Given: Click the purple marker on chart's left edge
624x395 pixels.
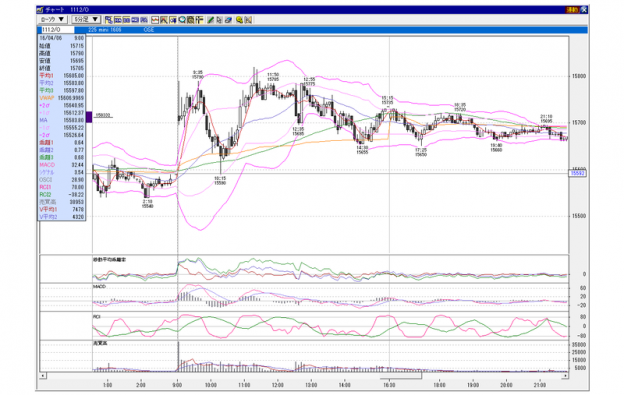Looking at the screenshot, I should [89, 117].
